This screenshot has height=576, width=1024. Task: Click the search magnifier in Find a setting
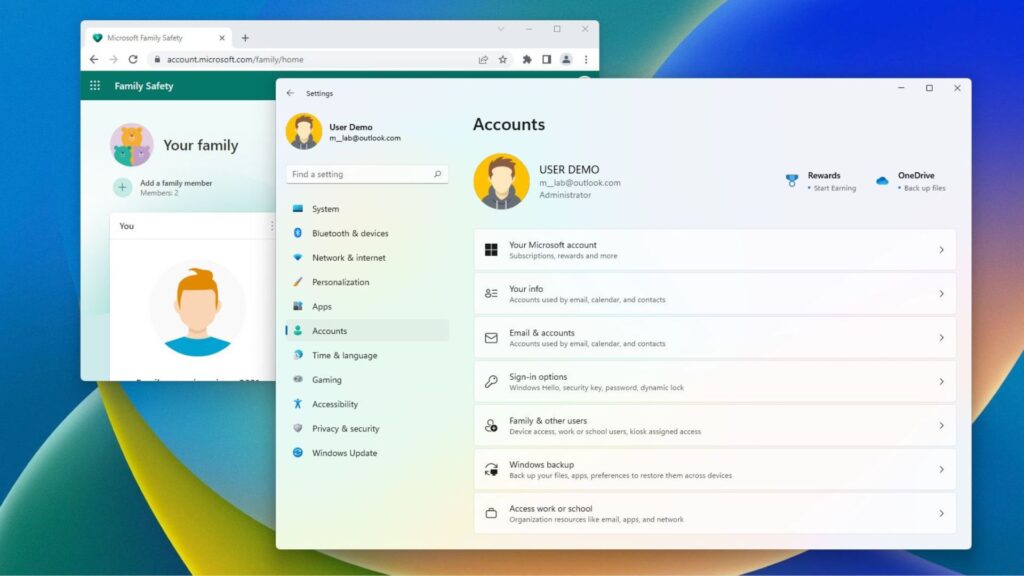tap(438, 174)
